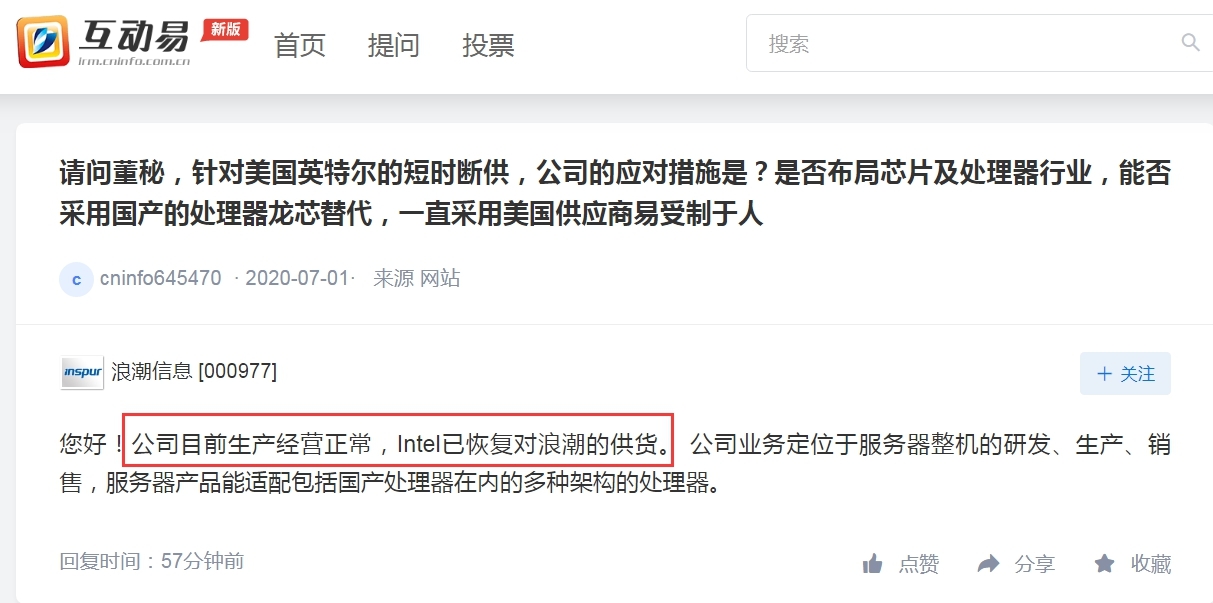Open the 浪潮信息 [000977] company link
This screenshot has width=1213, height=603.
coord(194,372)
